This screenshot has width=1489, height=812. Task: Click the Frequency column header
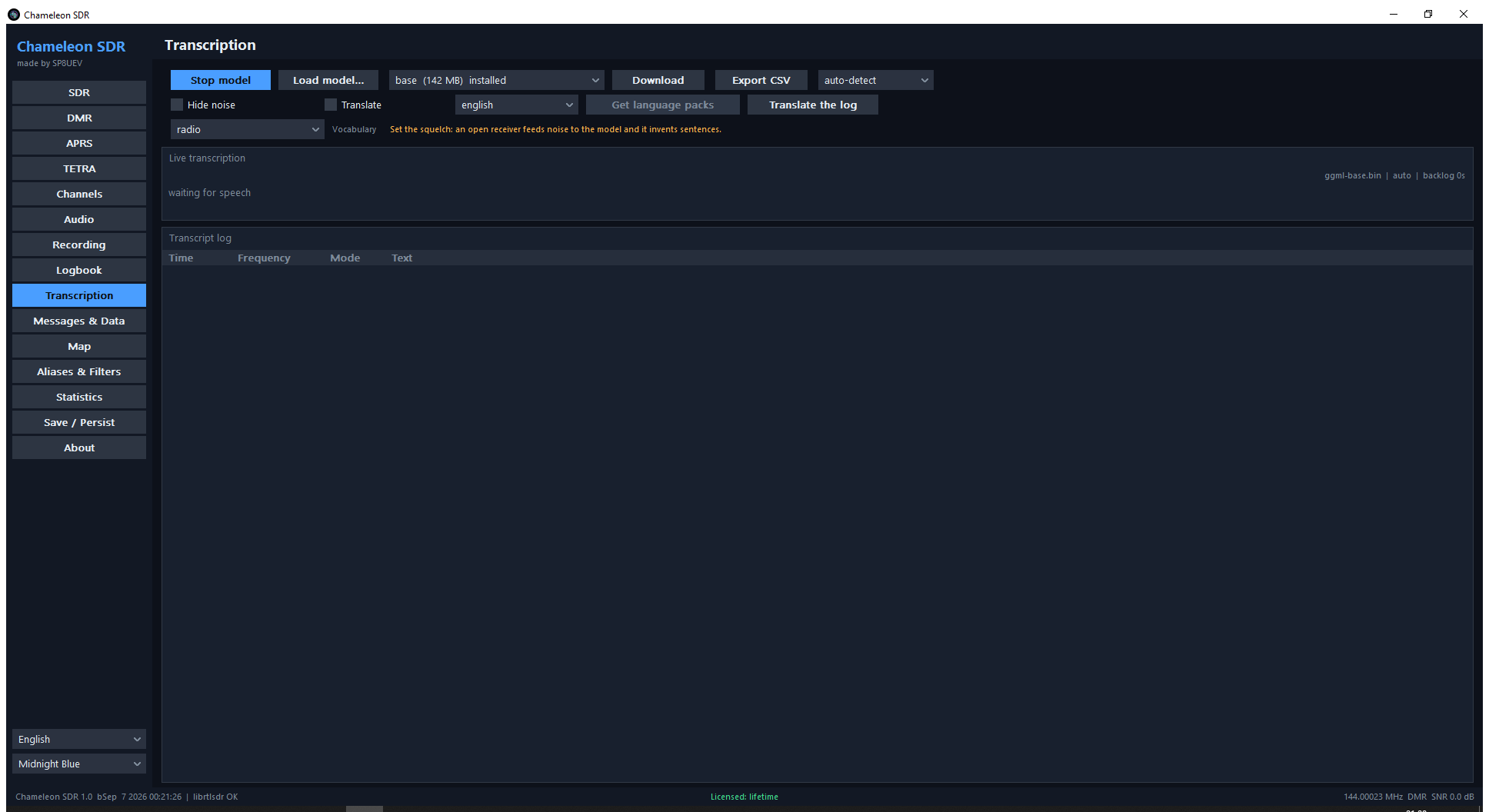264,258
